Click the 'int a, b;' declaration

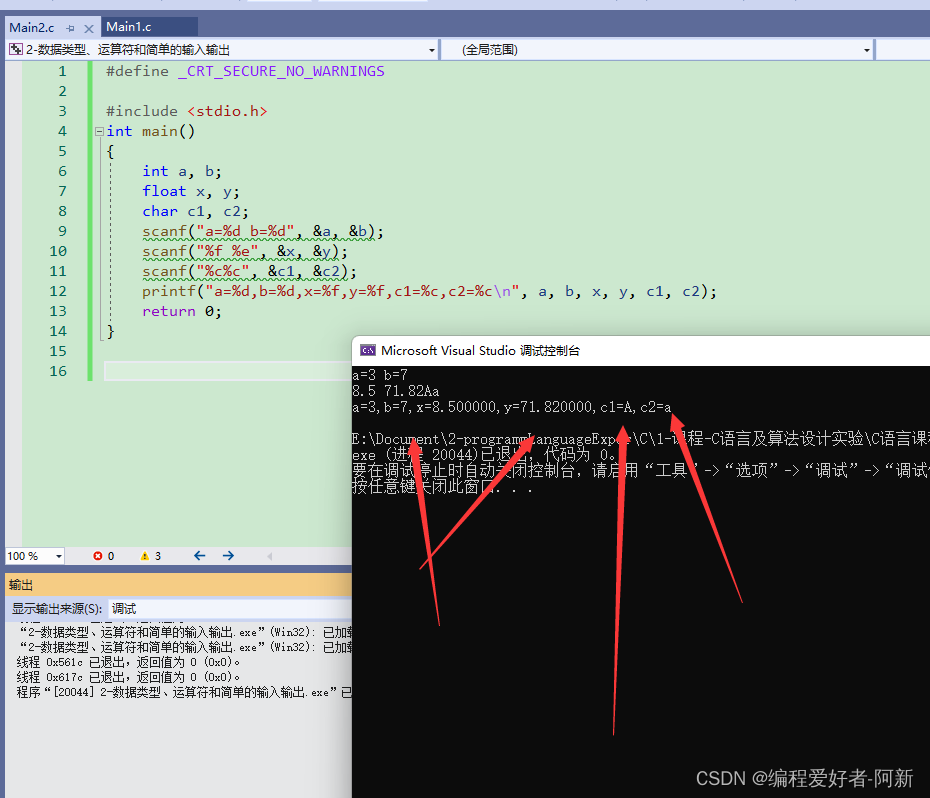point(181,171)
